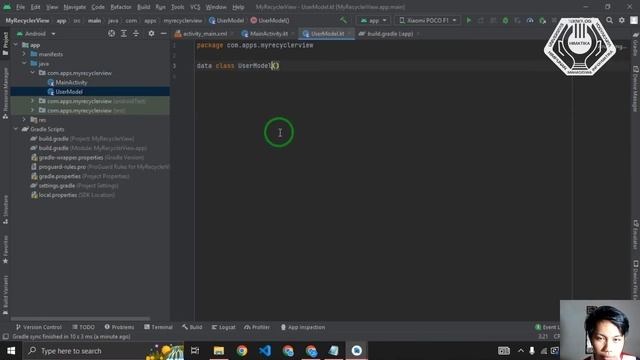Viewport: 640px width, 360px height.
Task: Open the App Inspection tool window
Action: click(x=303, y=327)
